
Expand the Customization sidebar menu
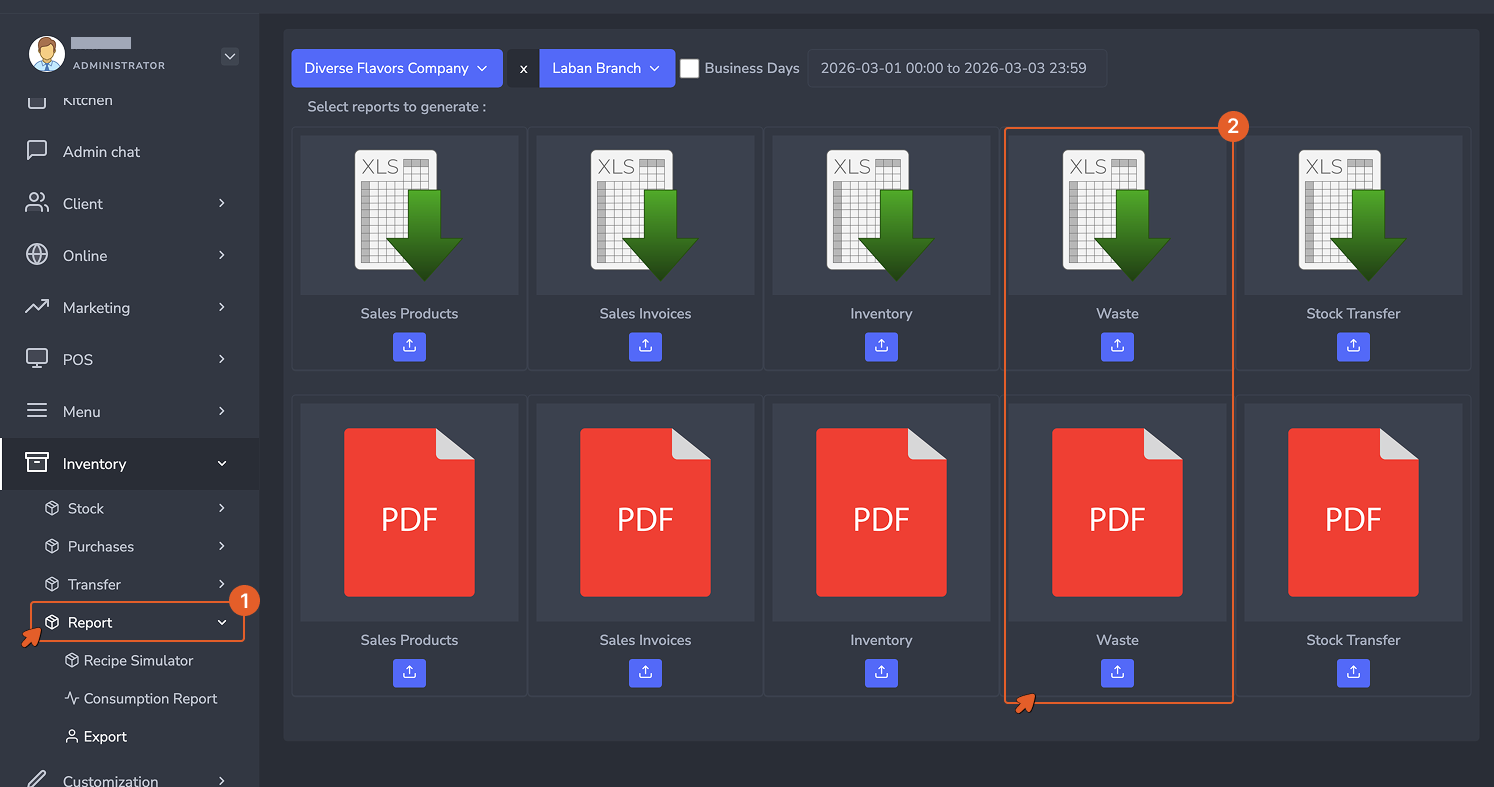129,780
